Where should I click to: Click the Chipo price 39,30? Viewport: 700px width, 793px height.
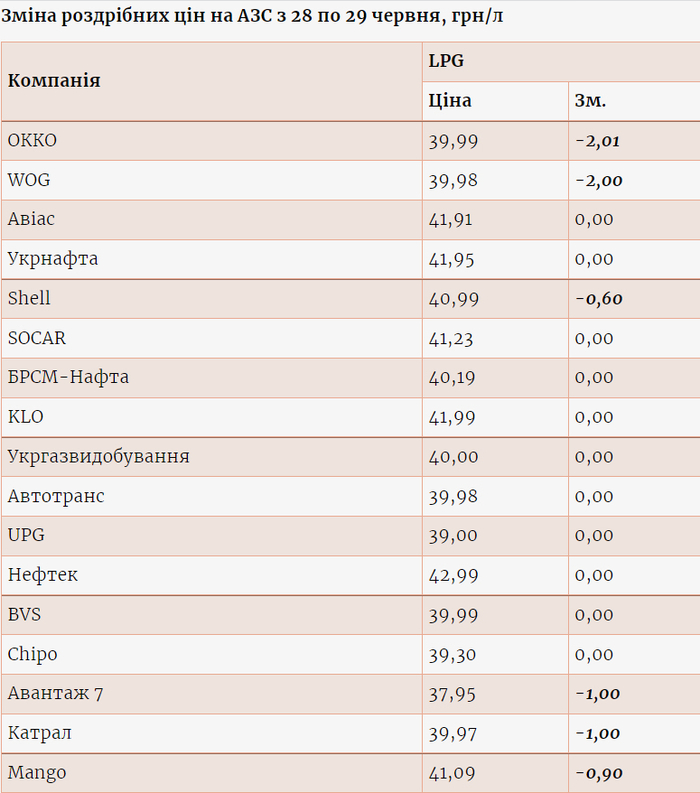(x=452, y=654)
